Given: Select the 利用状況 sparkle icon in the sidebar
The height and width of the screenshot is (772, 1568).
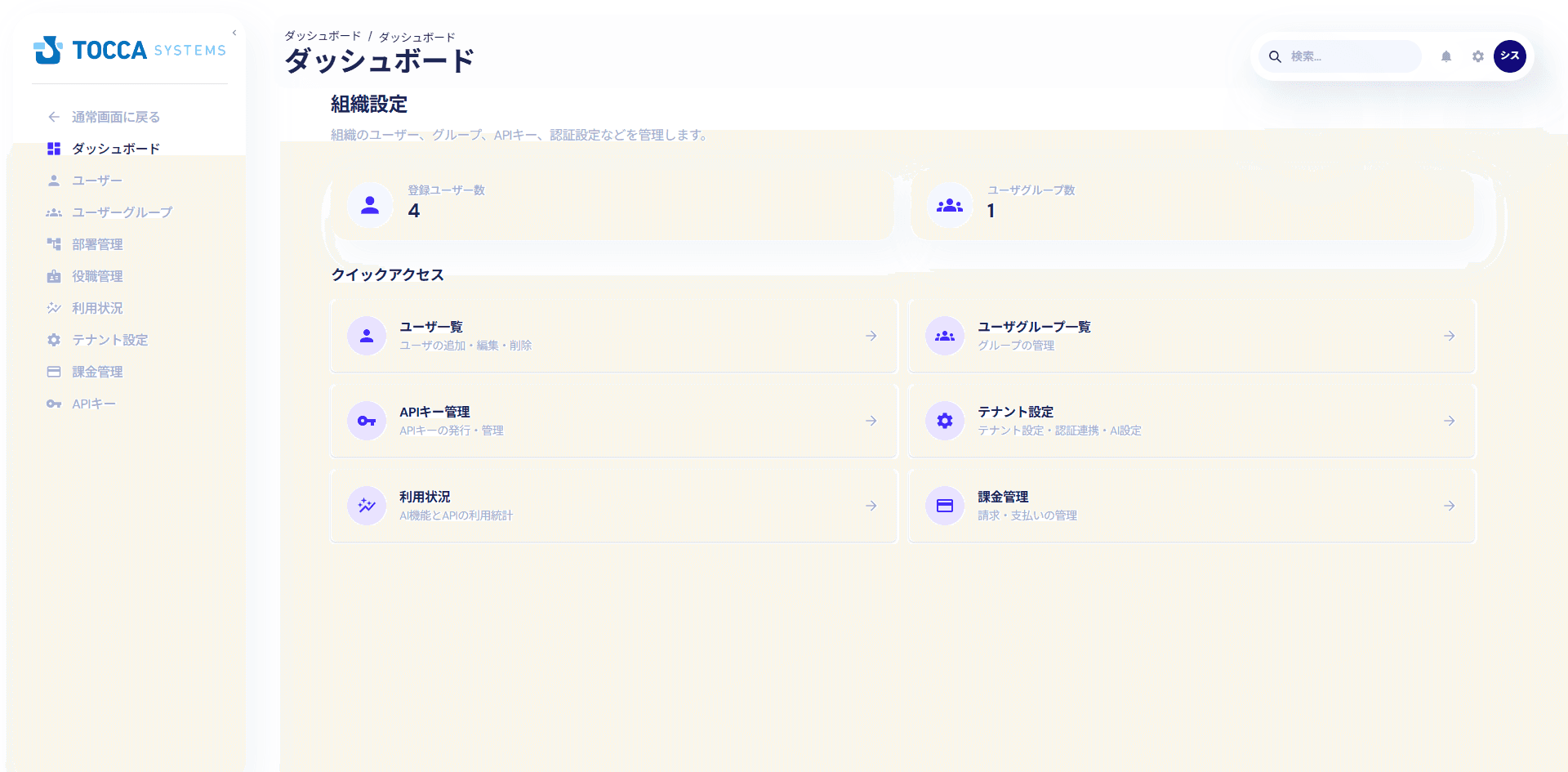Looking at the screenshot, I should click(54, 308).
